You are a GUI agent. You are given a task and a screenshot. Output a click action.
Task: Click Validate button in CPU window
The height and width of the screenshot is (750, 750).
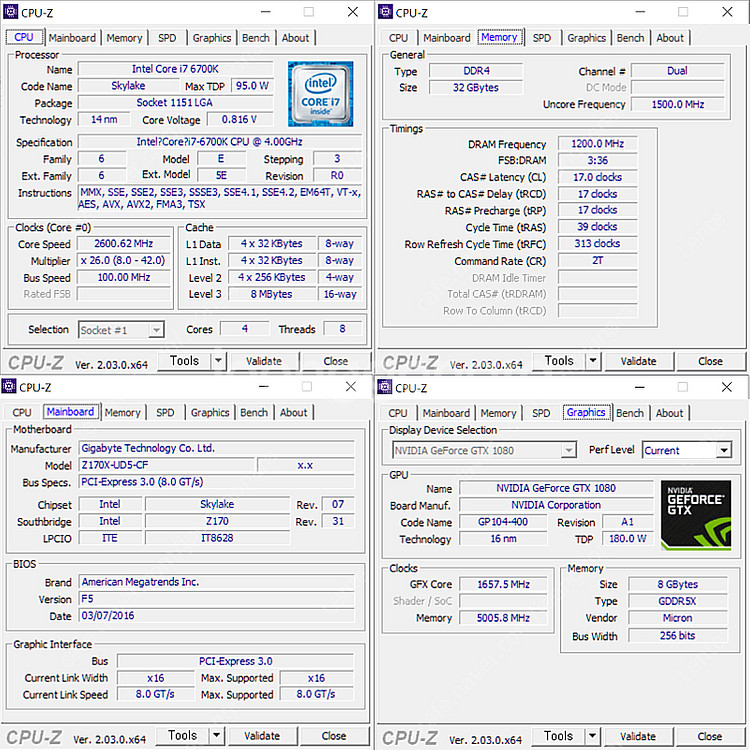(264, 361)
